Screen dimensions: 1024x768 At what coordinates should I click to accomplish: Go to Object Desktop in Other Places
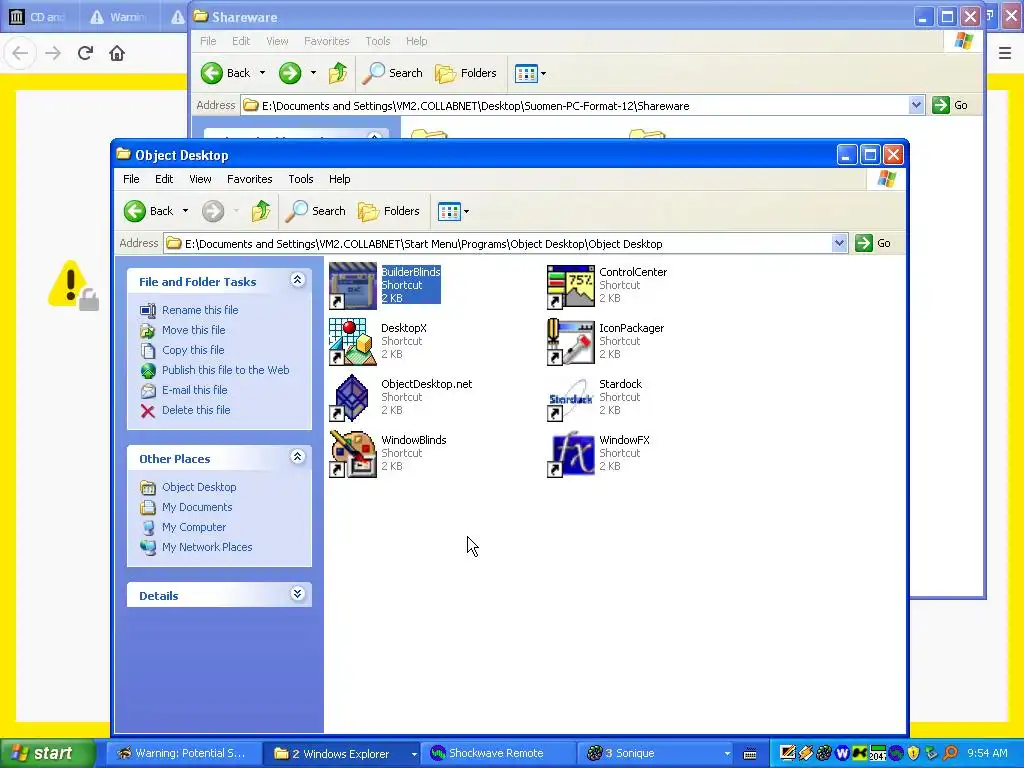(199, 487)
